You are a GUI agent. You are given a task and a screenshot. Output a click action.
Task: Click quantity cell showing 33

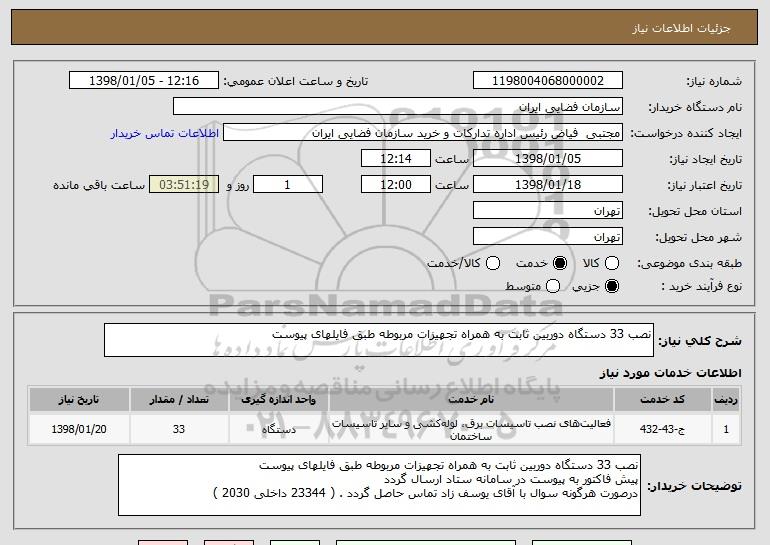point(179,429)
